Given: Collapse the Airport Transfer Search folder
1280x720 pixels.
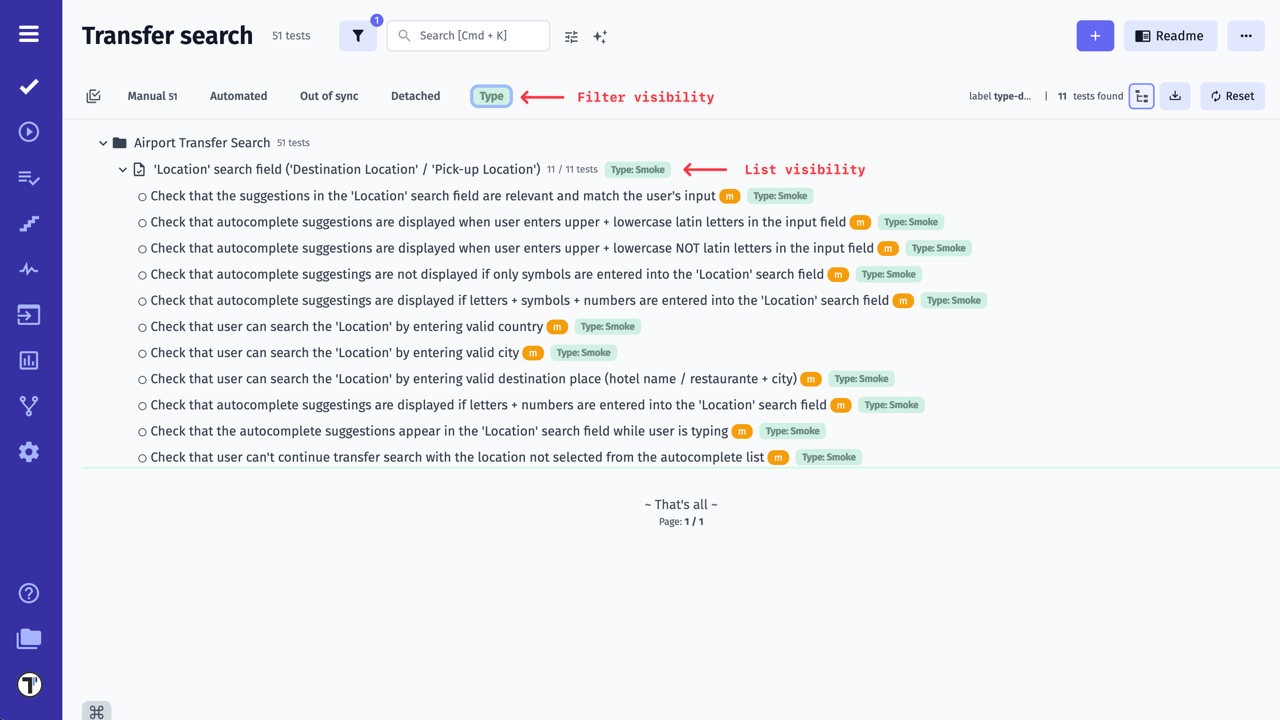Looking at the screenshot, I should 103,143.
